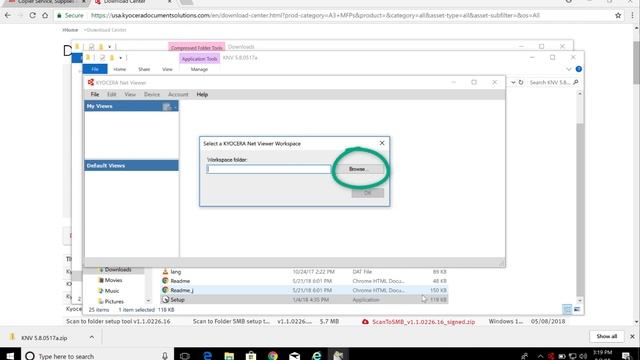Click the Properties icon in KNV Quick Access Toolbar

coord(102,58)
